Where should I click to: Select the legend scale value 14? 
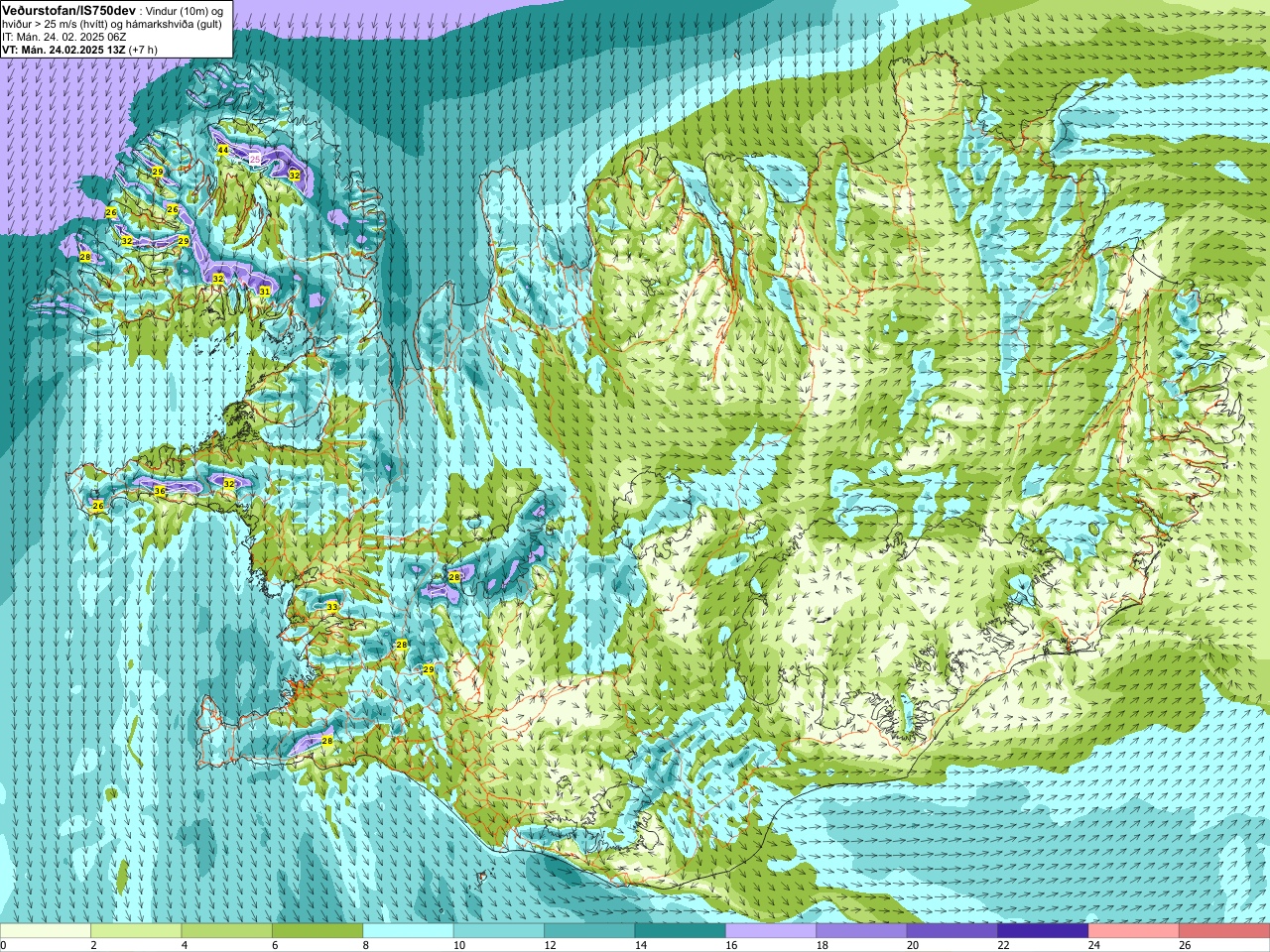tap(640, 946)
